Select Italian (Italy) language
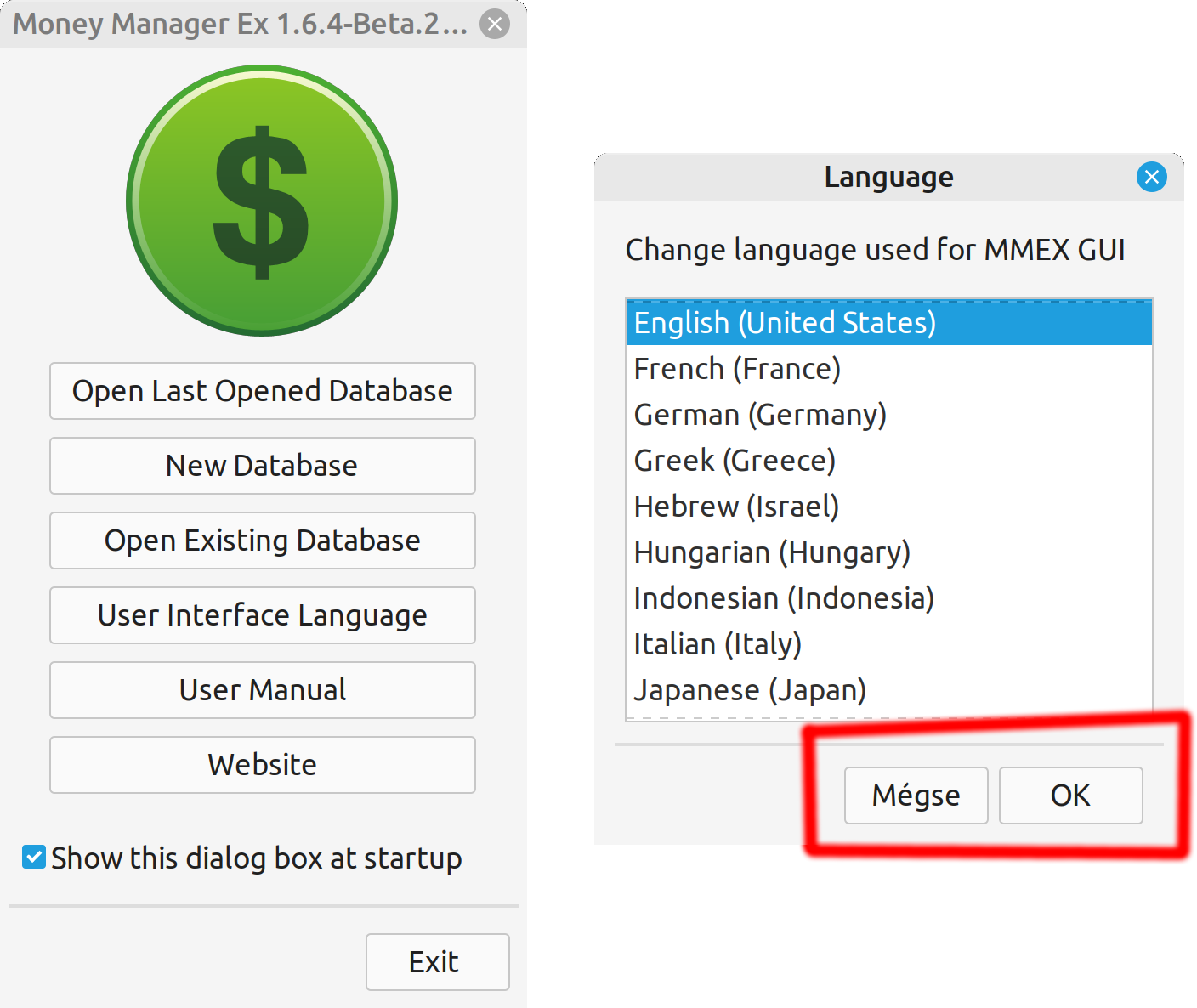Viewport: 1197px width, 1008px height. 718,643
